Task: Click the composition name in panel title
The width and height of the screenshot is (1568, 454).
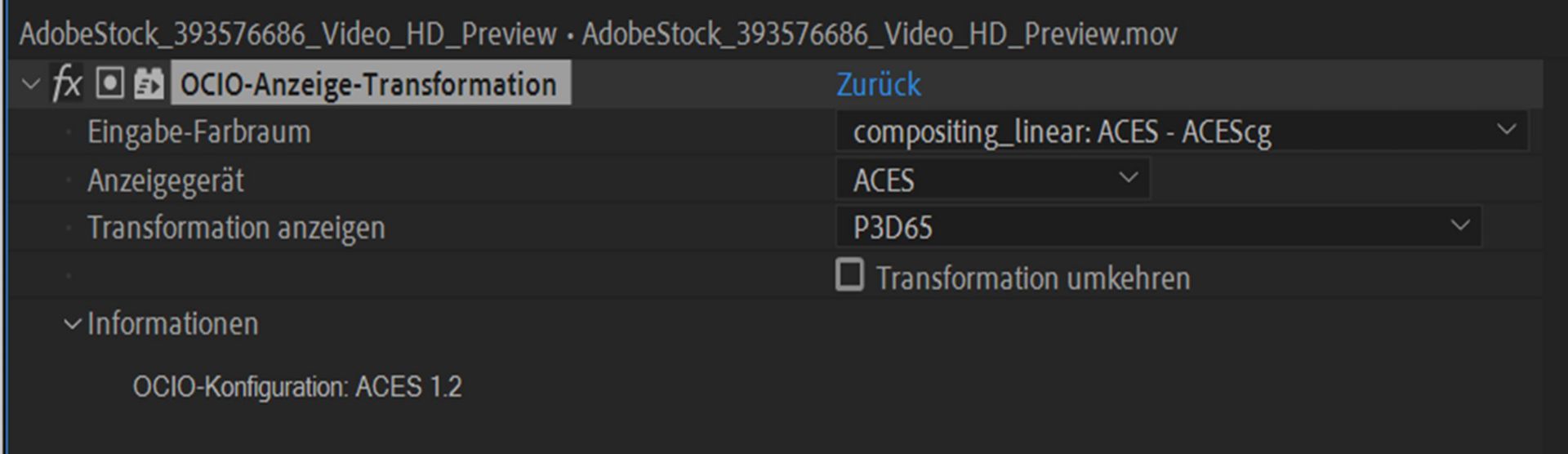Action: coord(287,34)
